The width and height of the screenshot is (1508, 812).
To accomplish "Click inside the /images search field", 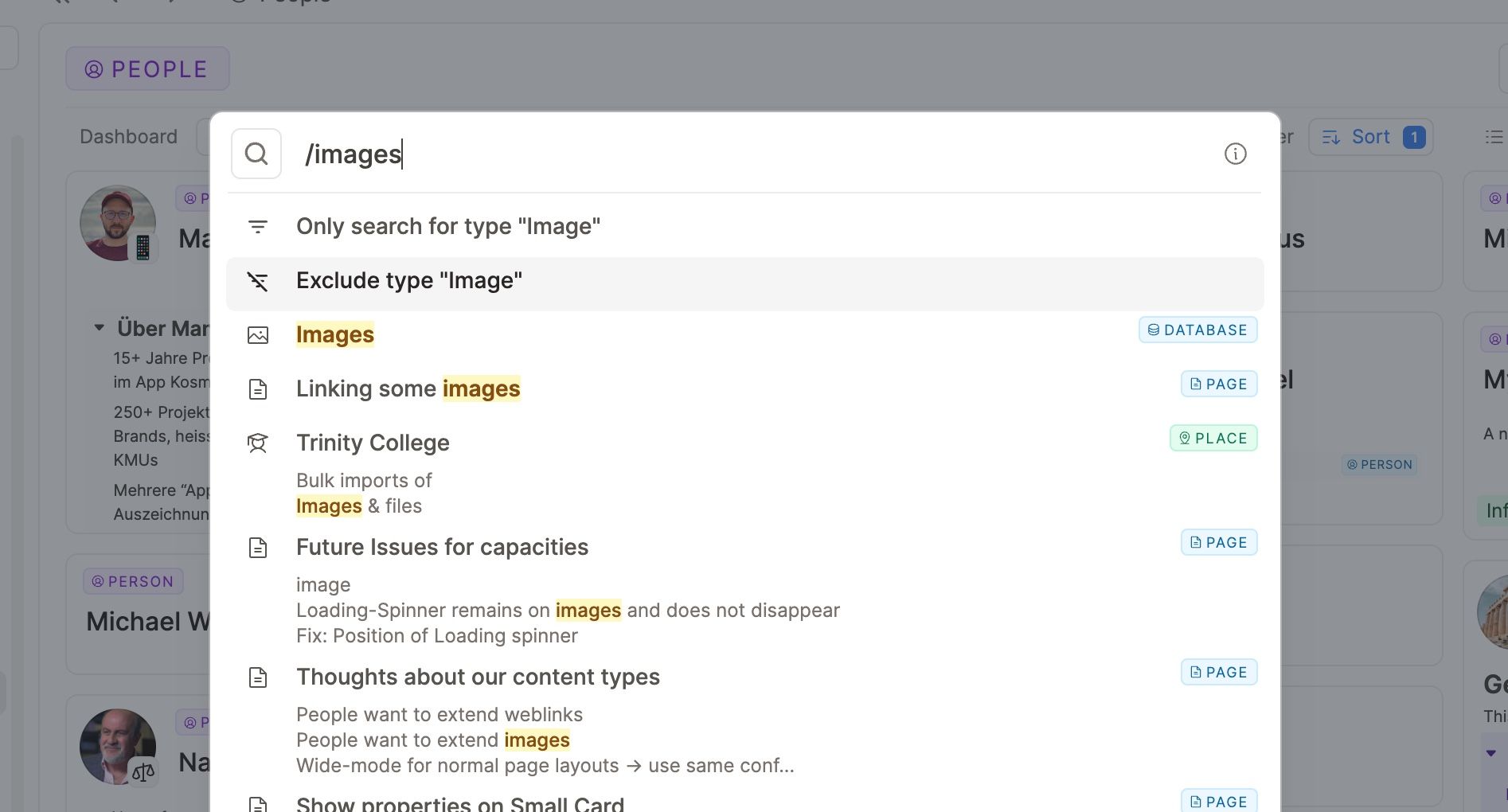I will coord(717,154).
